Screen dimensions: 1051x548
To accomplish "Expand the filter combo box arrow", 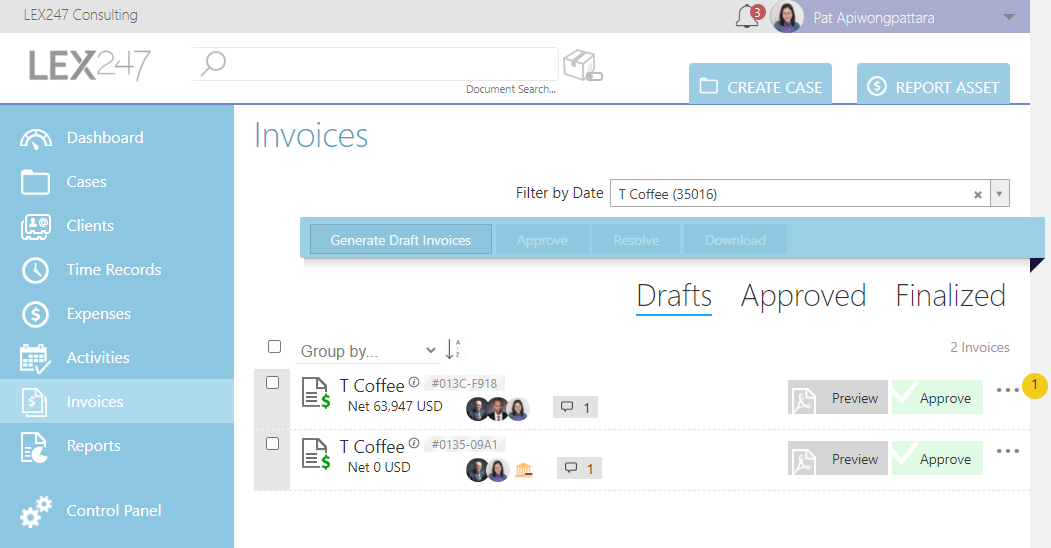I will 999,194.
